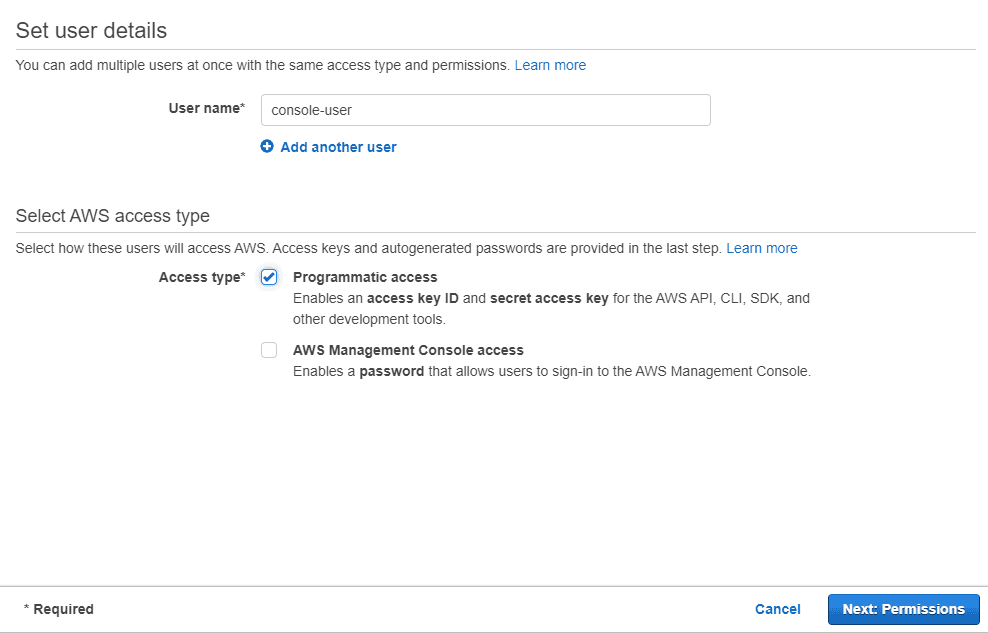Click the Cancel link
988x633 pixels.
click(778, 609)
